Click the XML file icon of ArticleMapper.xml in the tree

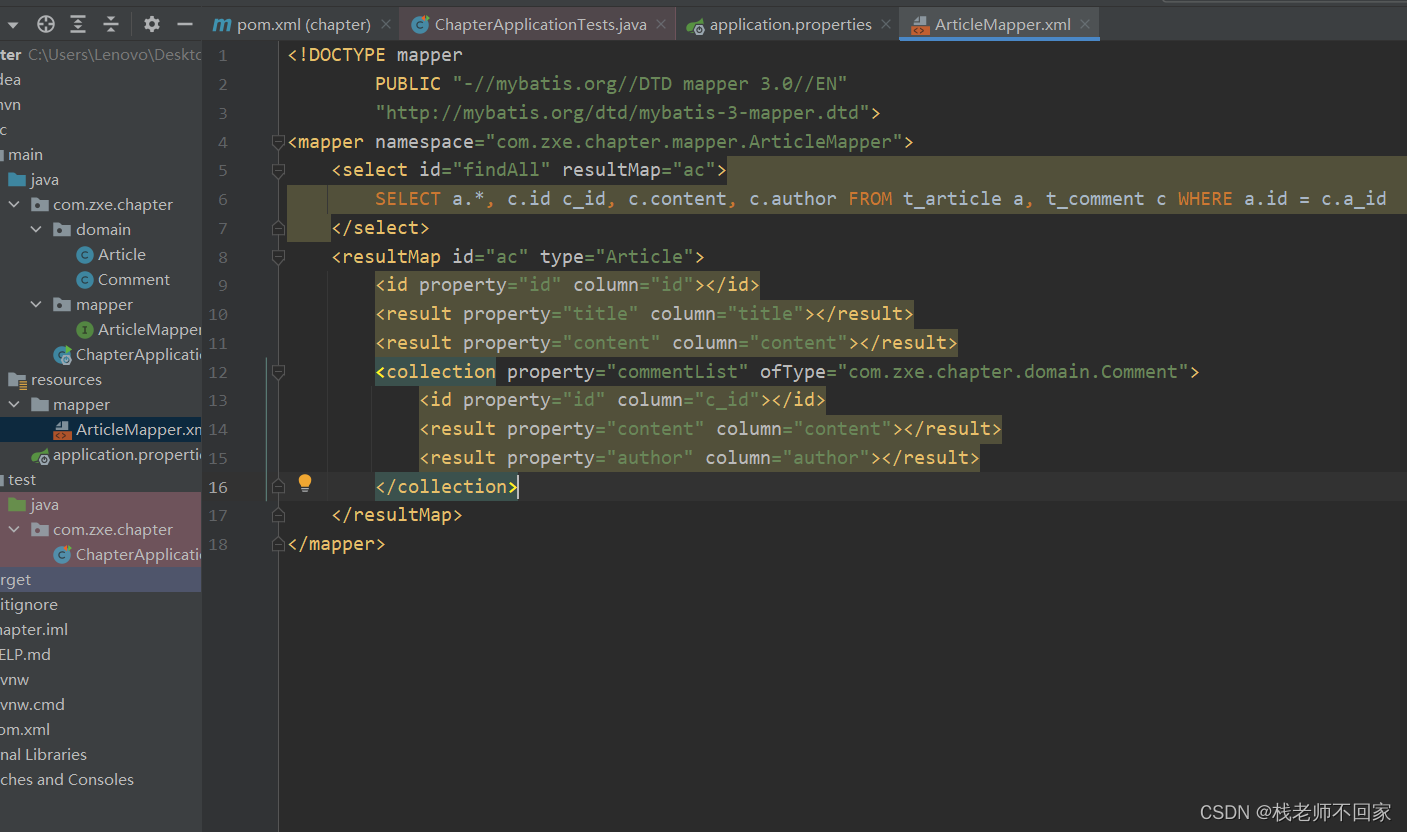[62, 430]
